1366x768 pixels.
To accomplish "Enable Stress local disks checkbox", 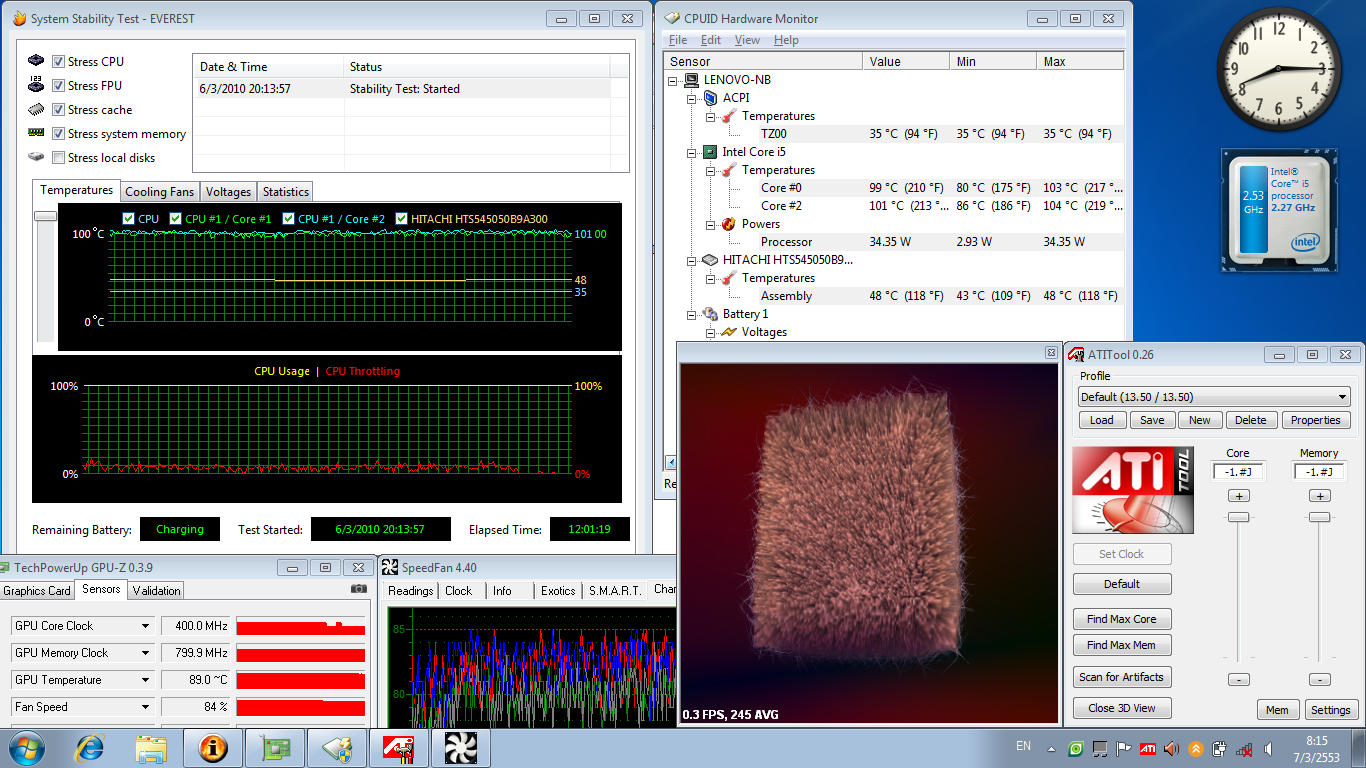I will pos(58,158).
